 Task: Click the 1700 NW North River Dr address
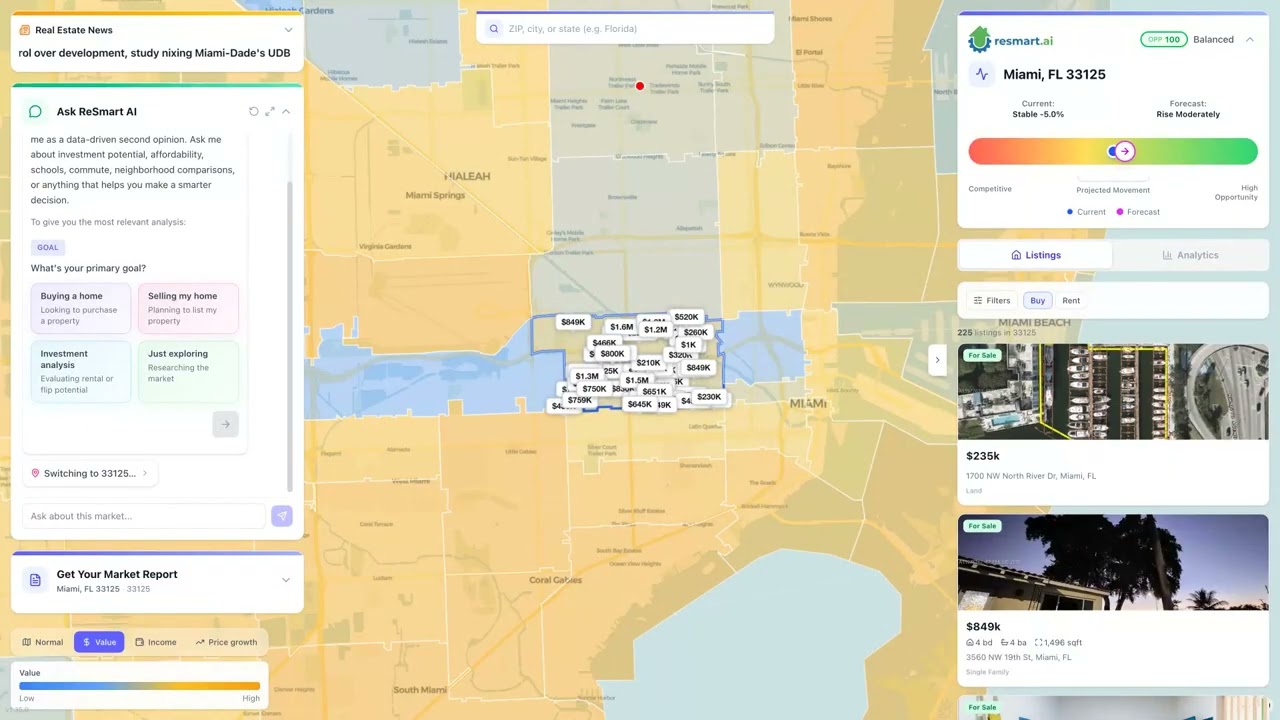(1031, 476)
